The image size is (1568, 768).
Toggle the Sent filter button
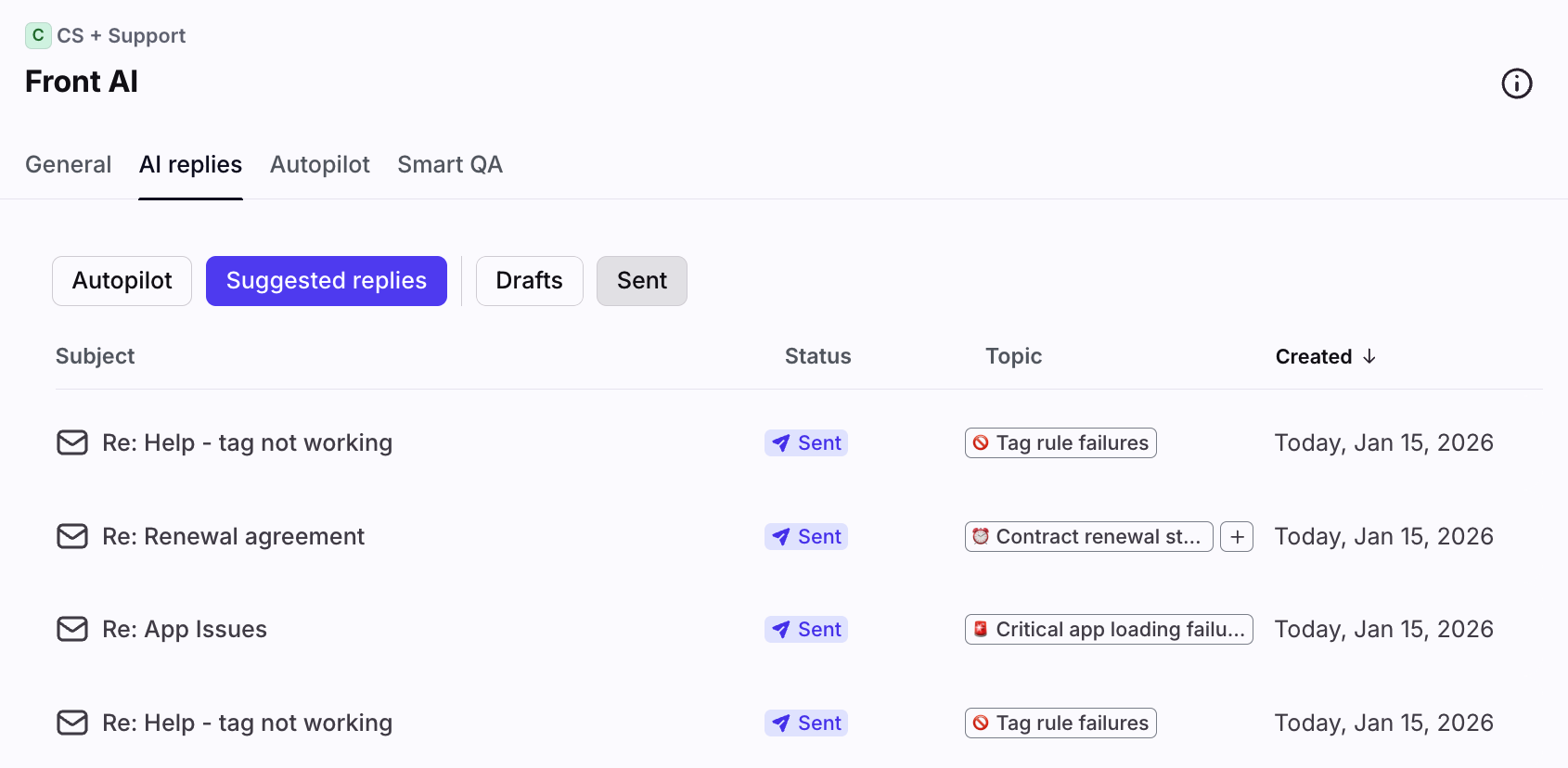pos(641,281)
